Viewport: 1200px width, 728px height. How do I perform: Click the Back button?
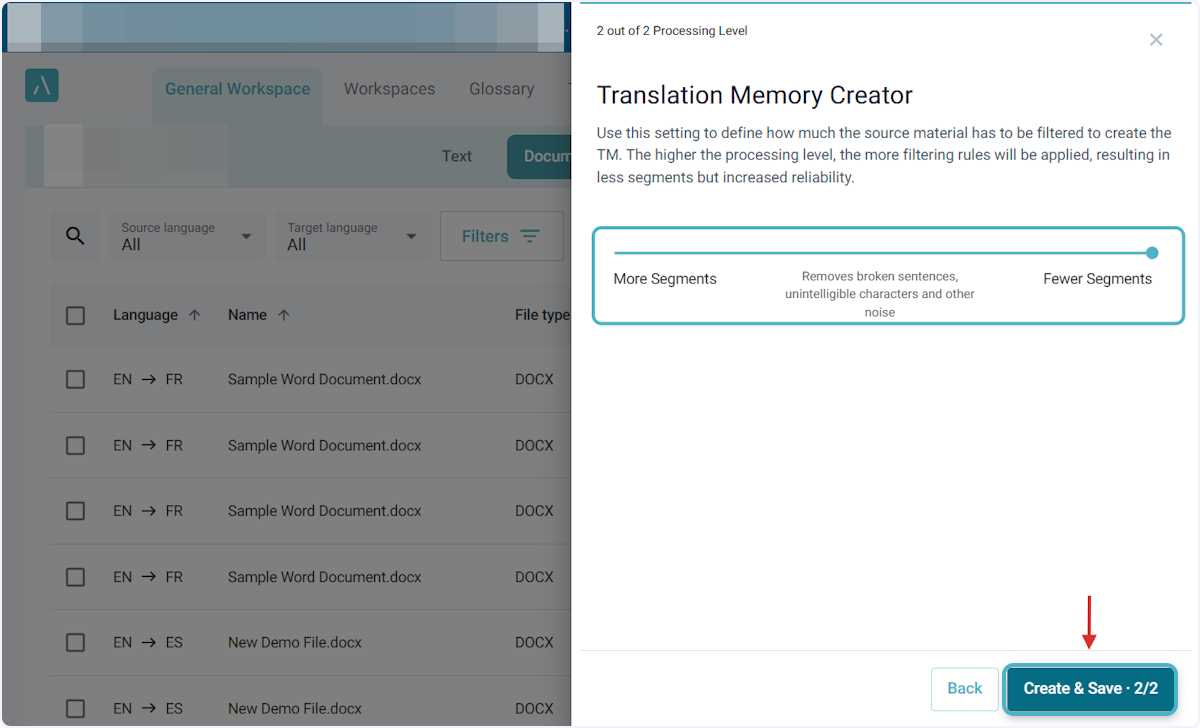point(964,688)
